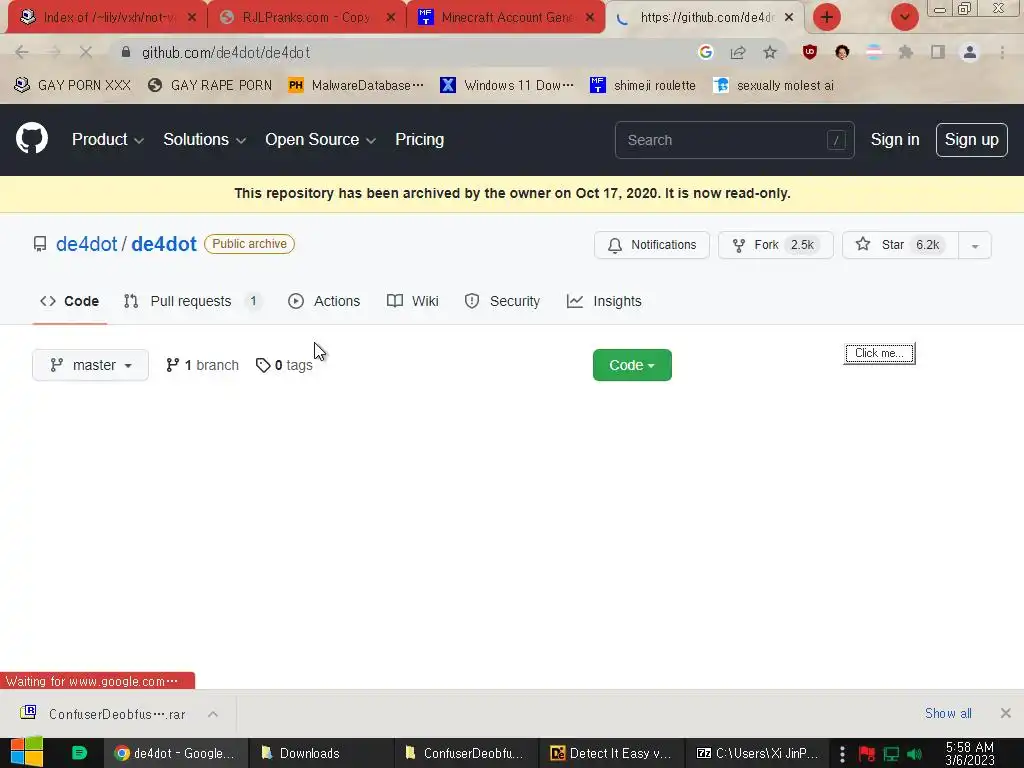Click the taskbar clock showing 5:58 AM

coord(970,753)
